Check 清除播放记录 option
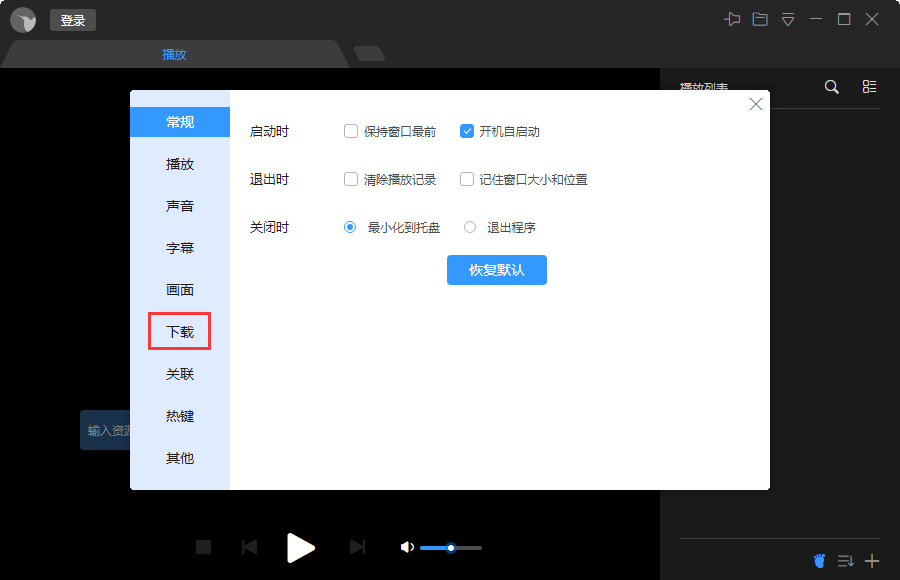The height and width of the screenshot is (580, 900). pyautogui.click(x=351, y=179)
